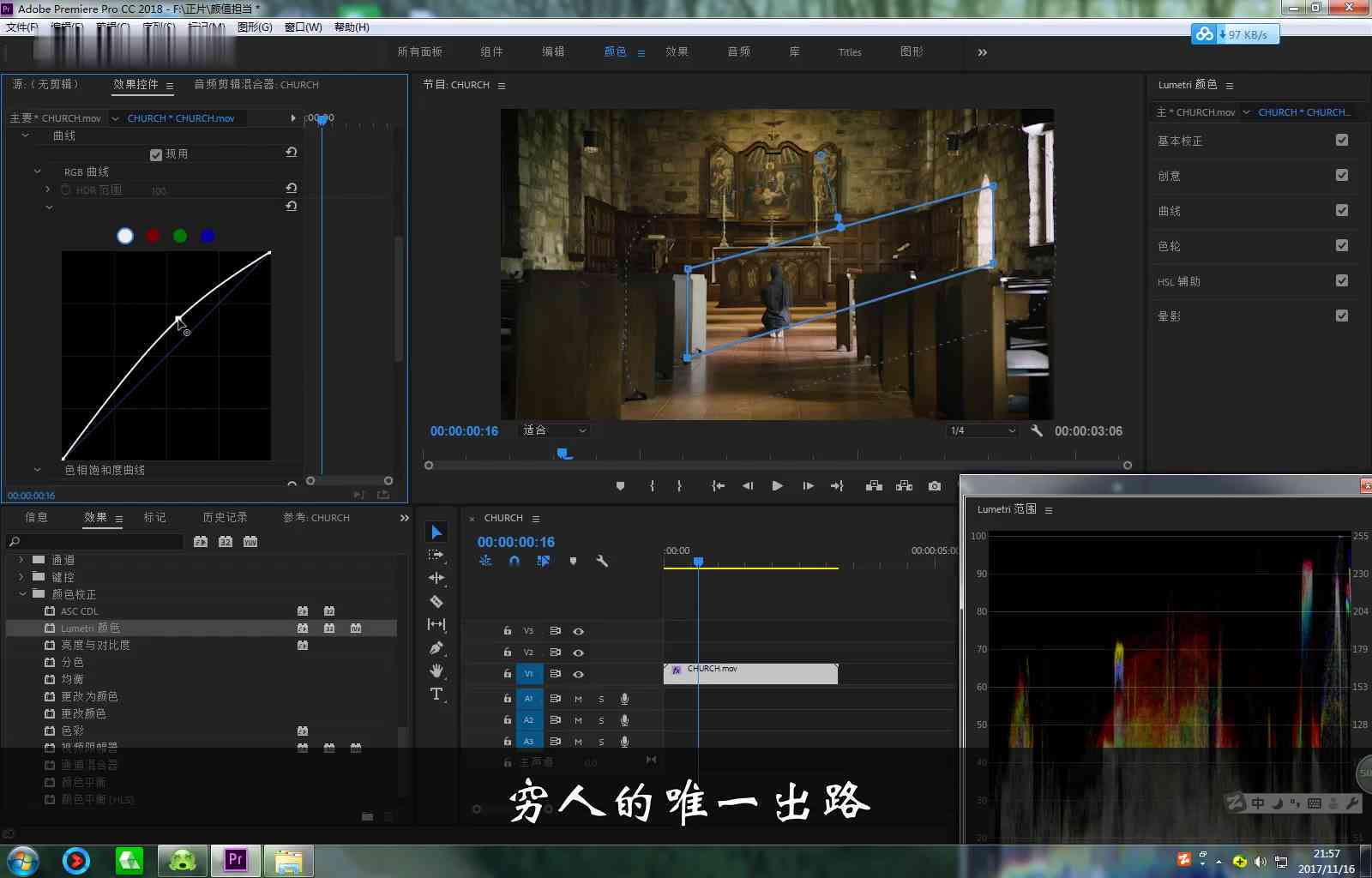This screenshot has height=878, width=1372.
Task: Select the Selection arrow tool
Action: point(436,532)
